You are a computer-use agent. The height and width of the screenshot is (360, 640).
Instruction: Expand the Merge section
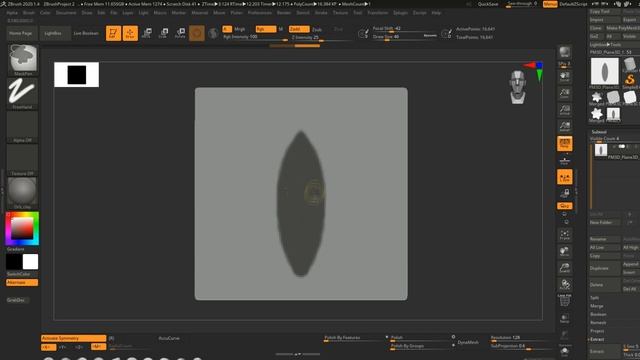[596, 306]
